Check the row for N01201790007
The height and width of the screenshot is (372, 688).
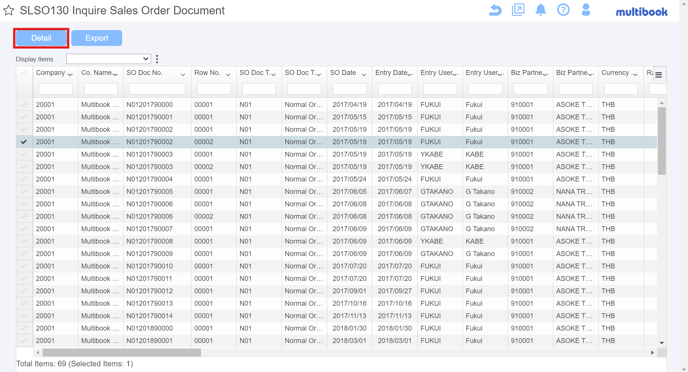(x=24, y=229)
